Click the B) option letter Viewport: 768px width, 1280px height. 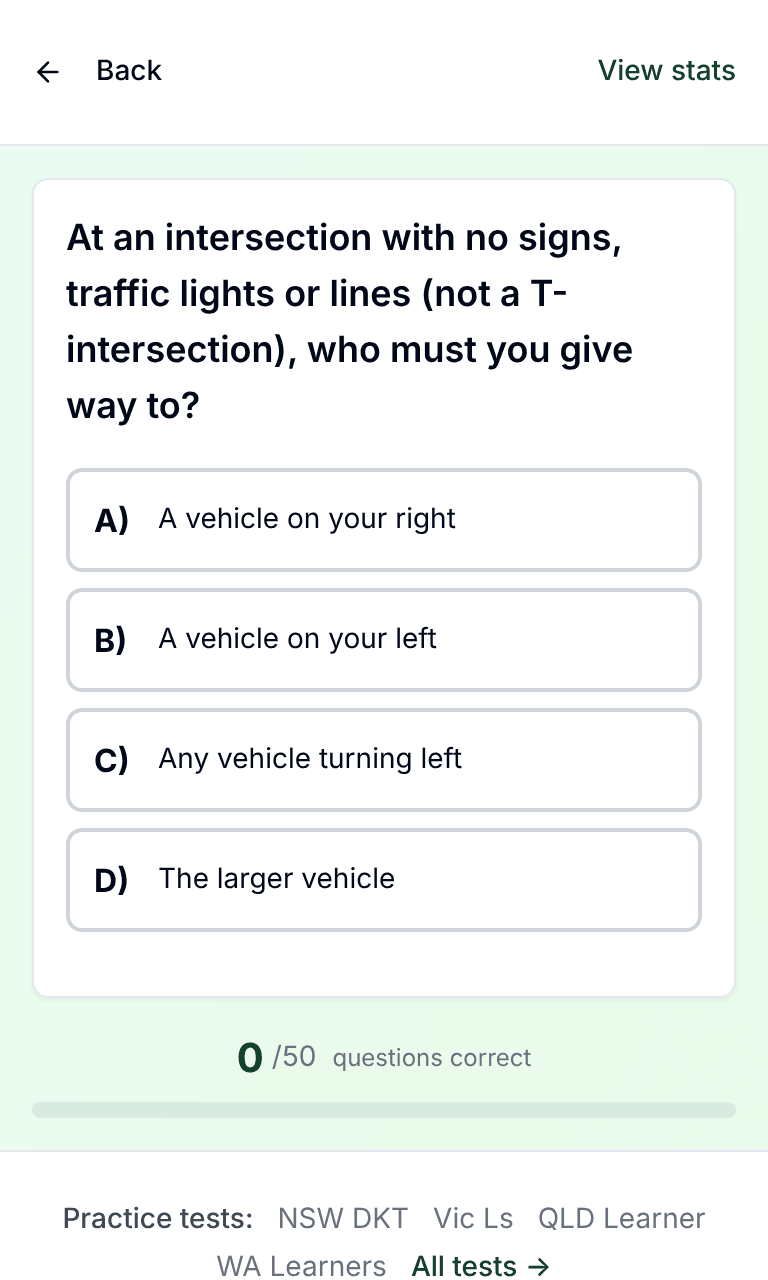pos(111,640)
